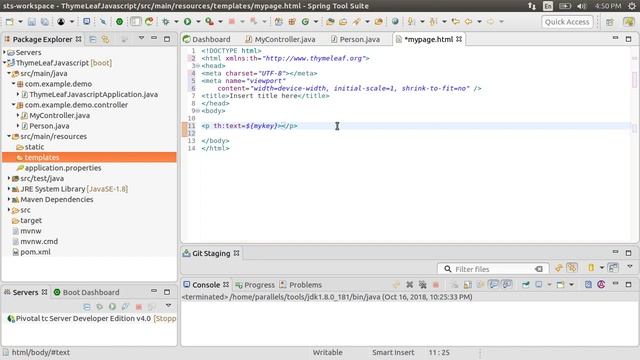Click Collapse All in Package Explorer
This screenshot has width=640, height=360.
tap(93, 39)
